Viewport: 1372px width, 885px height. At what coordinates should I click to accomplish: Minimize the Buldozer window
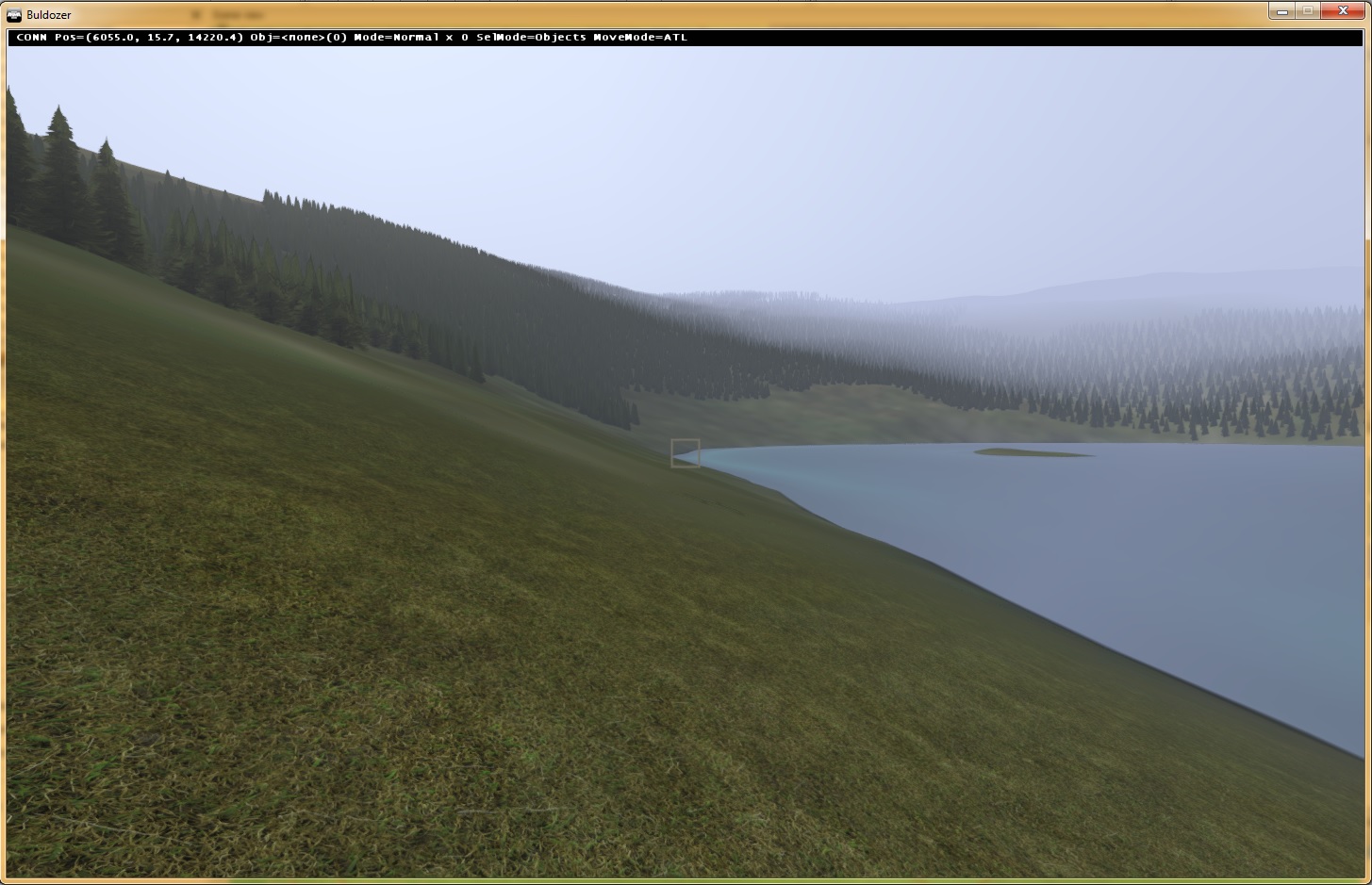coord(1281,11)
